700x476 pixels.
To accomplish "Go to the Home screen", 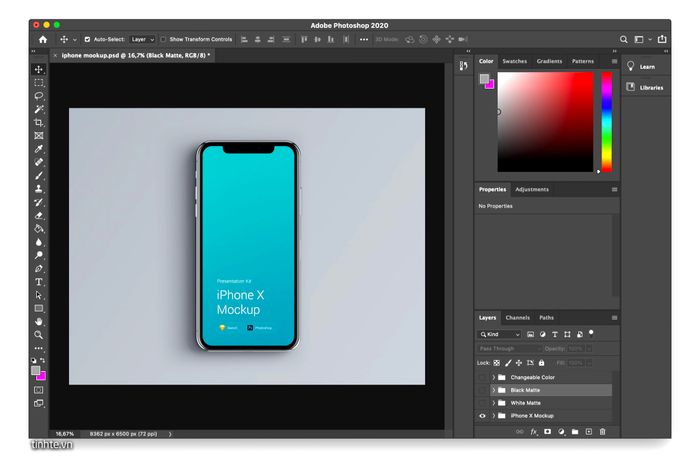I will pos(43,39).
